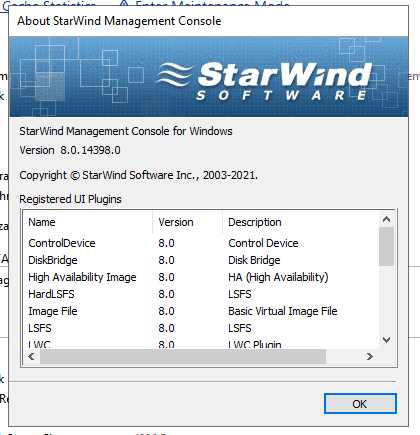Click the down arrow of the vertical scrollbar
The height and width of the screenshot is (435, 420).
[387, 340]
